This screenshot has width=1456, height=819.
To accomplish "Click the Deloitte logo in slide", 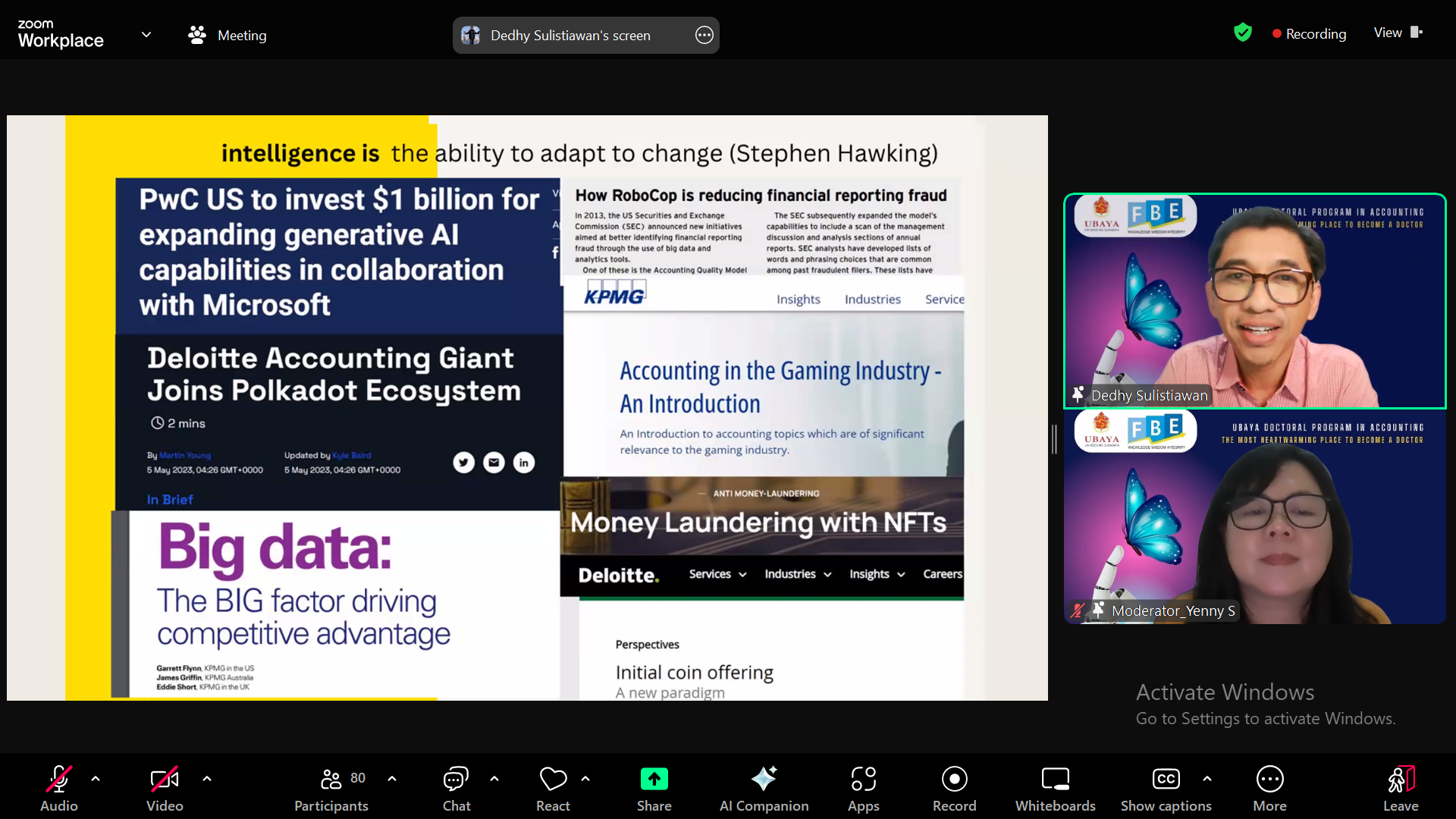I will pos(618,575).
